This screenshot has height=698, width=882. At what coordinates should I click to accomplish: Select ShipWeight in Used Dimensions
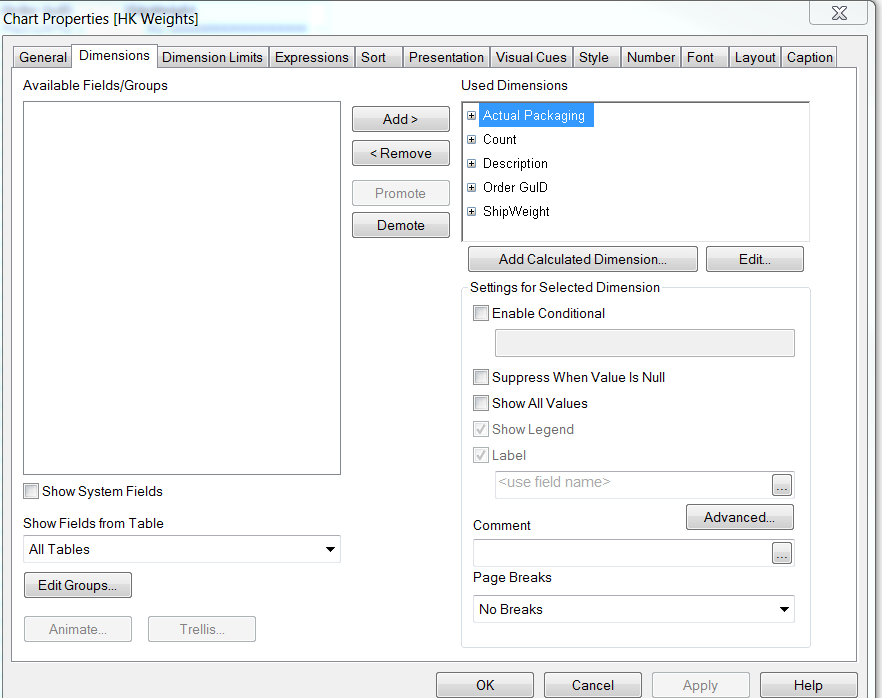[x=516, y=211]
